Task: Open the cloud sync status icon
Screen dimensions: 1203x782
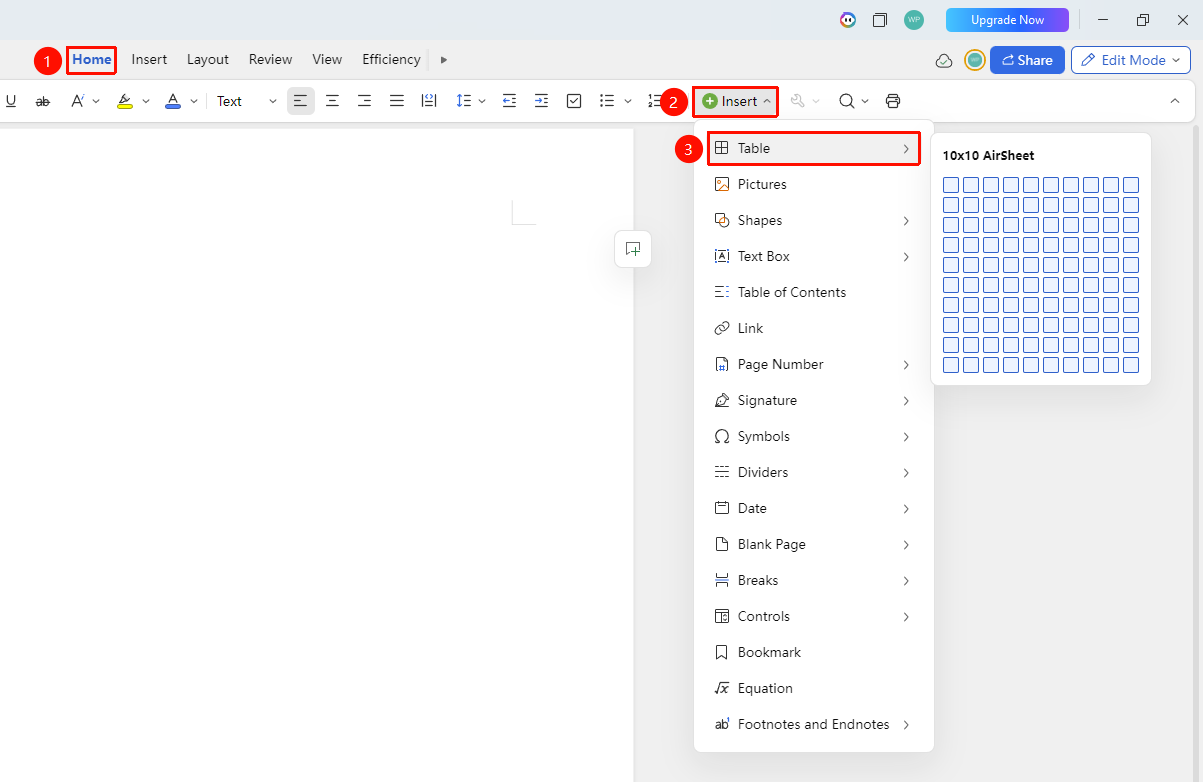Action: pos(944,60)
